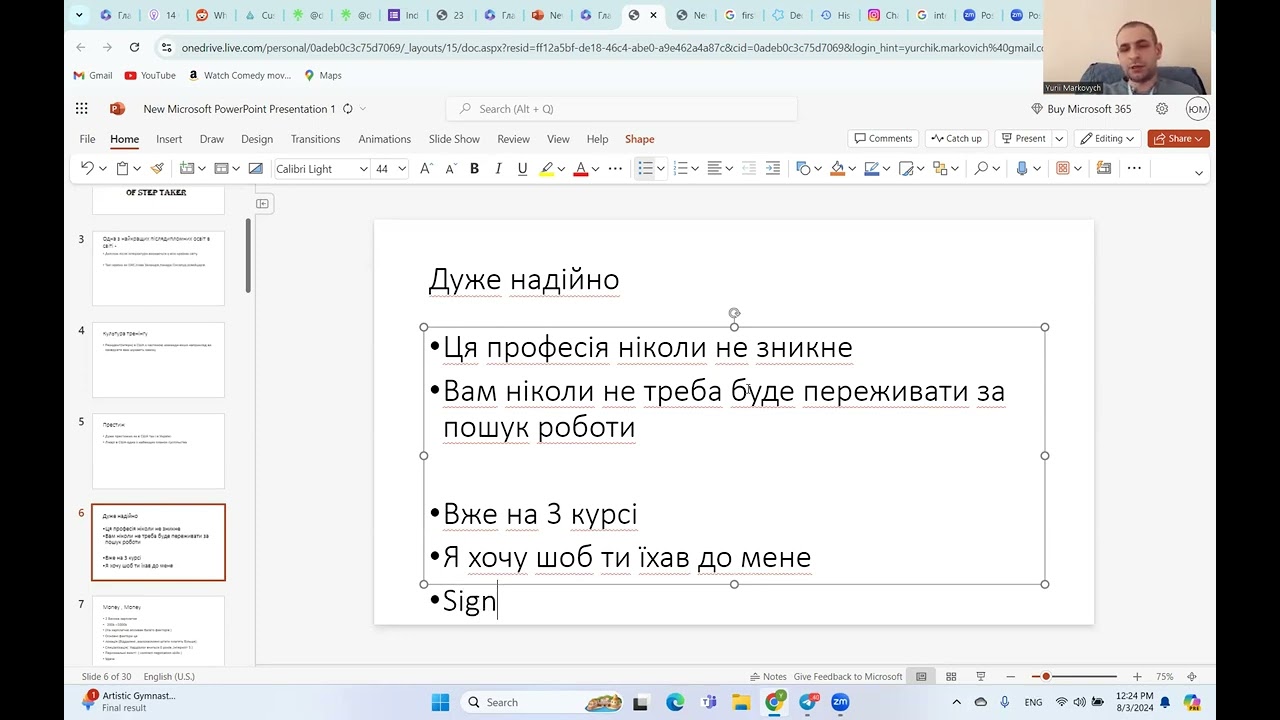Image resolution: width=1280 pixels, height=720 pixels.
Task: Open the Editing mode dropdown
Action: [x=1108, y=139]
